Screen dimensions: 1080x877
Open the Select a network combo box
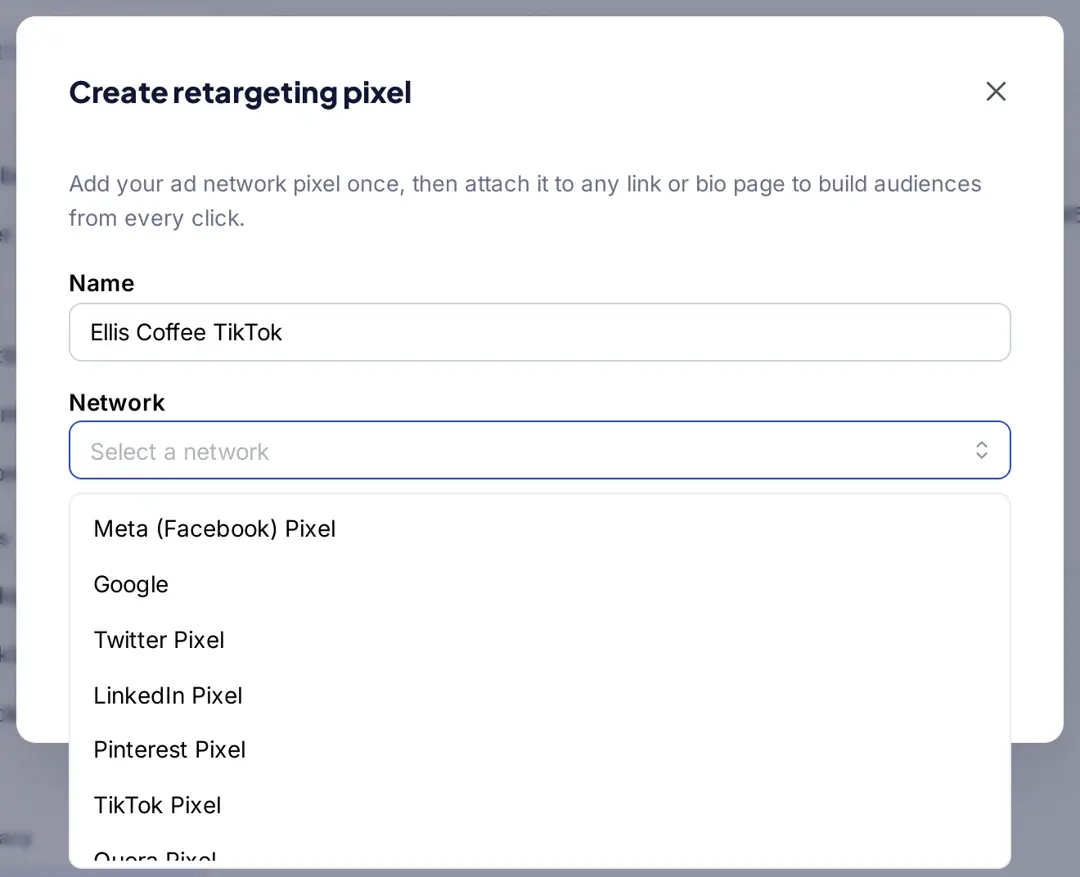[539, 450]
